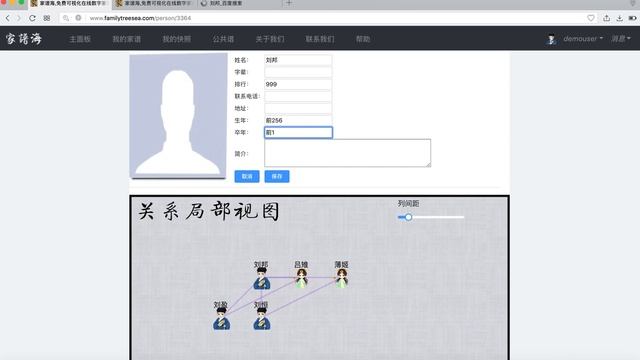Click the battery icon in browser toolbar

(633, 18)
